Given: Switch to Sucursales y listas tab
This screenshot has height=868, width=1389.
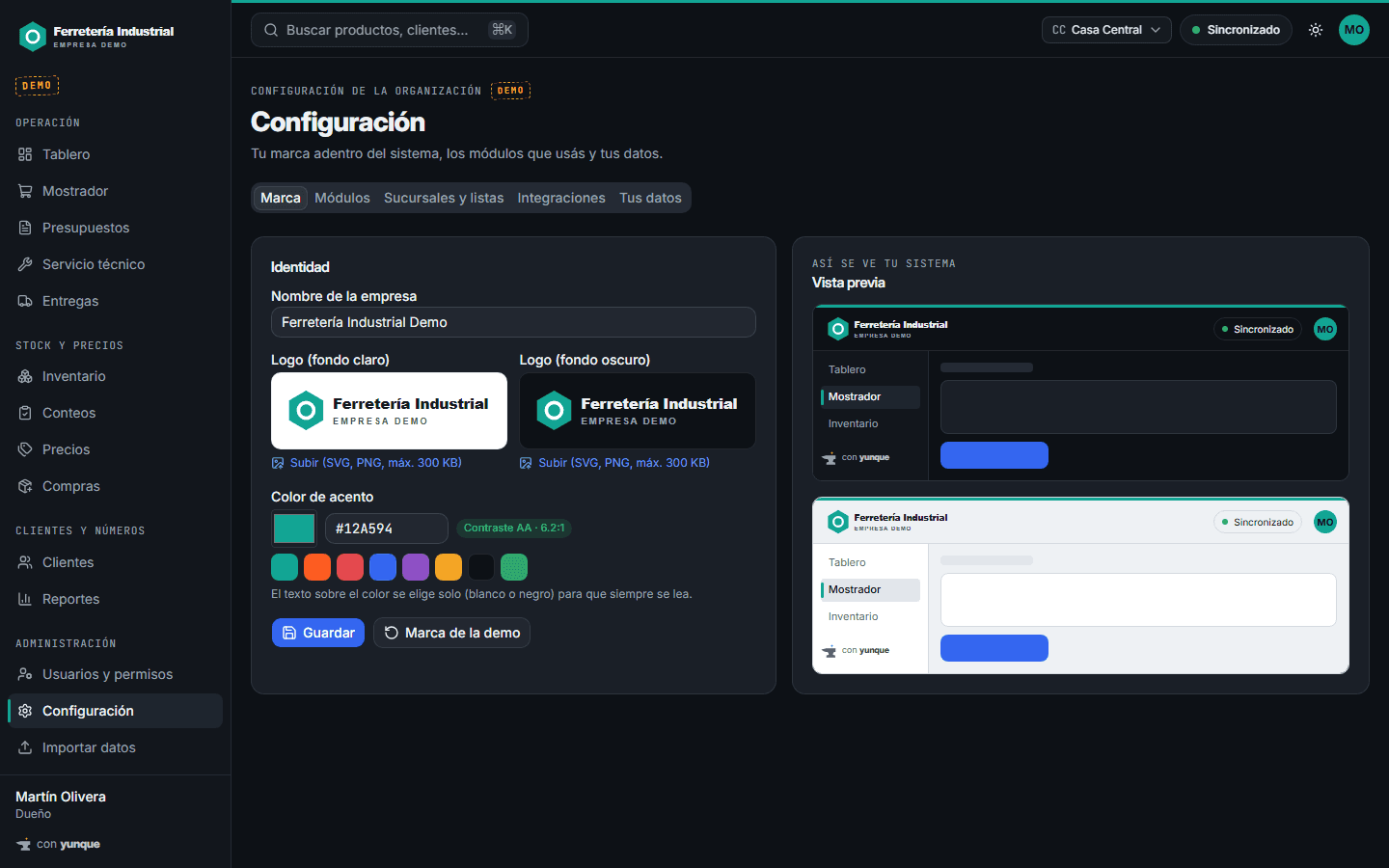Looking at the screenshot, I should pyautogui.click(x=444, y=198).
